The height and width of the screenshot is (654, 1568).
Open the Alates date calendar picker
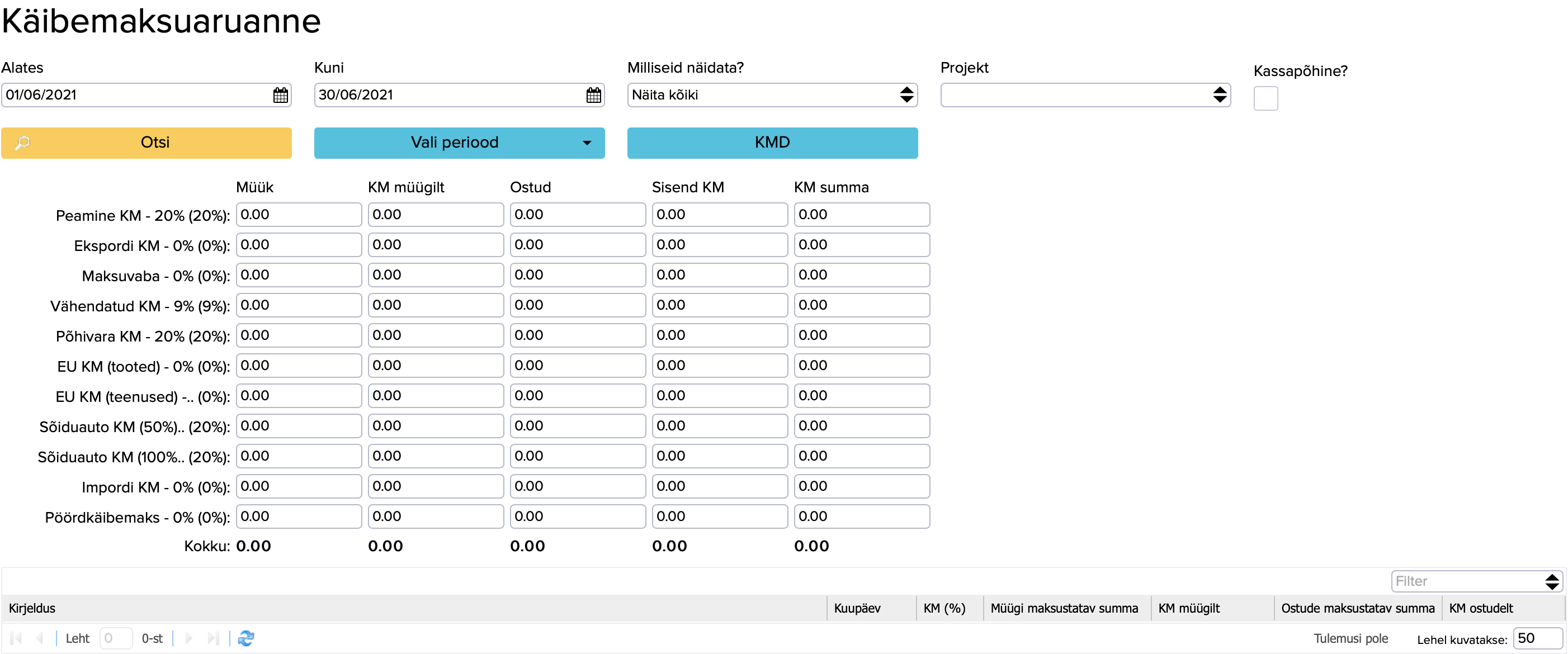click(280, 95)
